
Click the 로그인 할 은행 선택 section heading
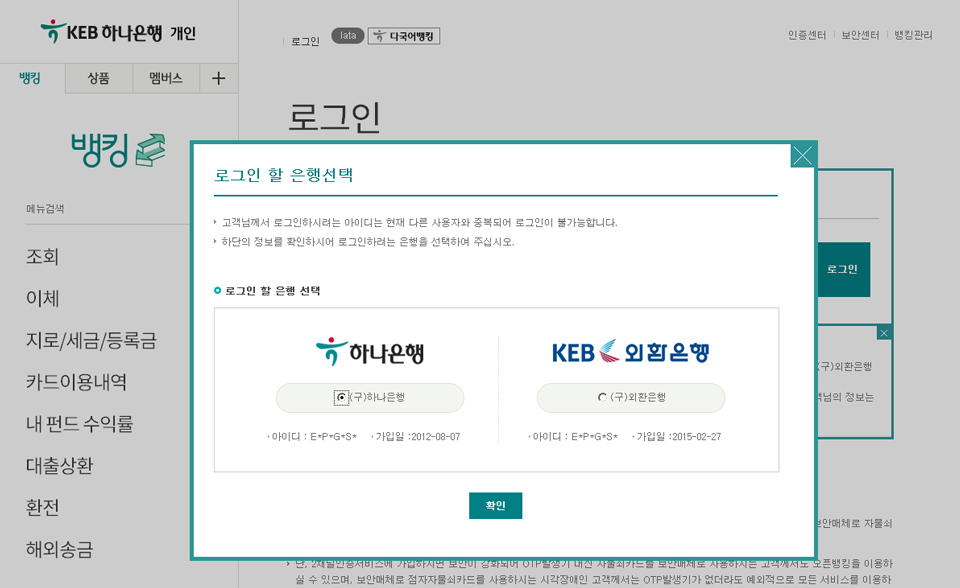tap(272, 291)
